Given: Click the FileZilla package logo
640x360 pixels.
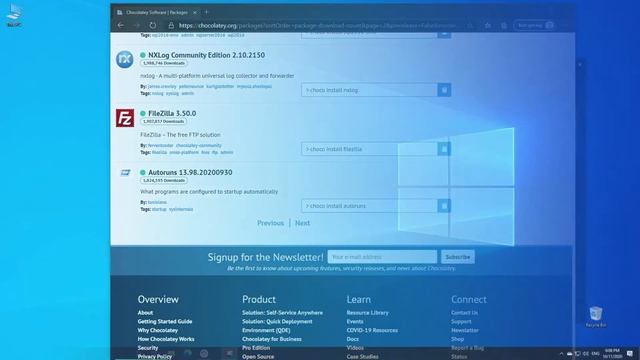Looking at the screenshot, I should (125, 118).
